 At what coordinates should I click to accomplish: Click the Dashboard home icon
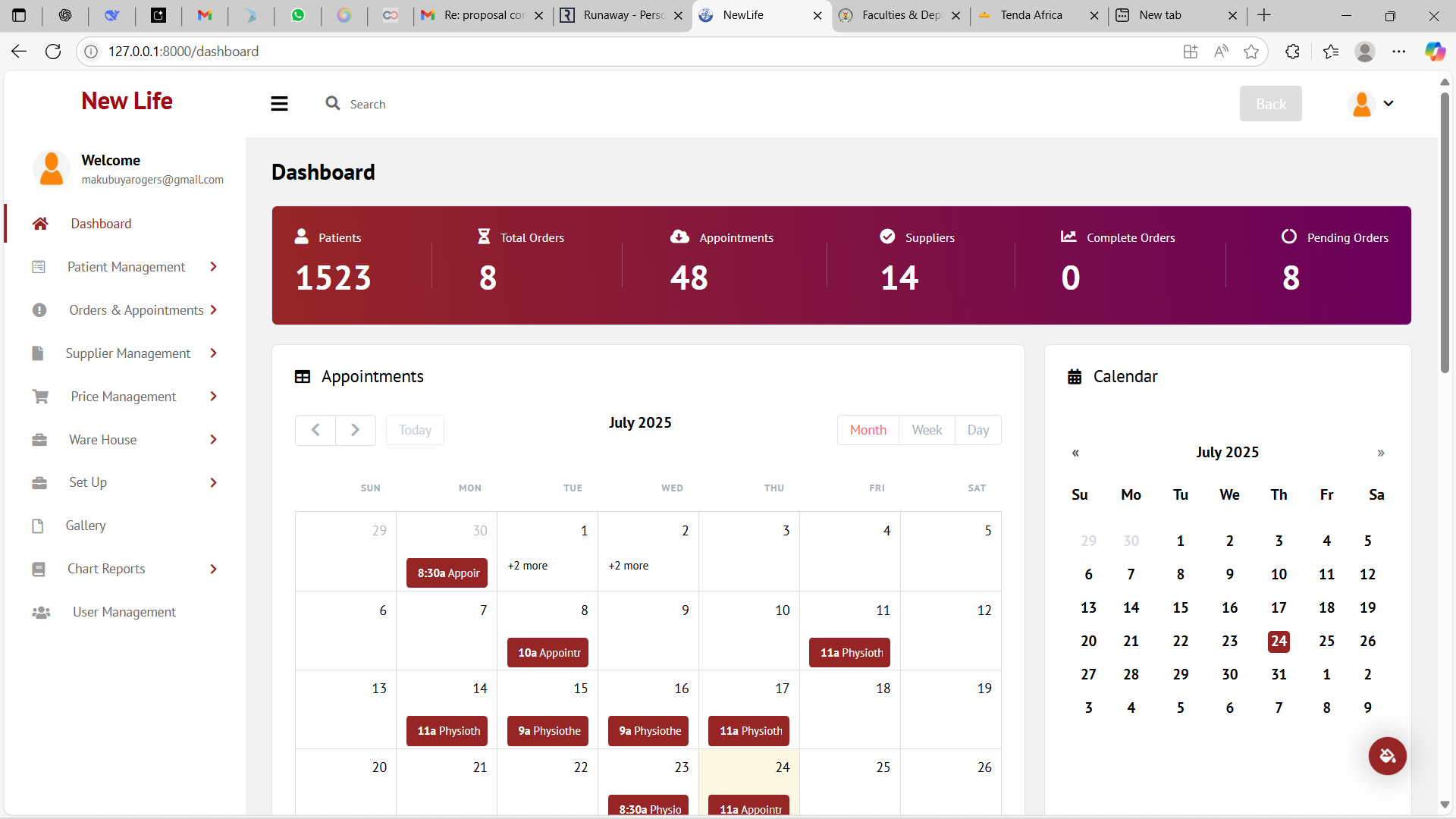(x=40, y=224)
